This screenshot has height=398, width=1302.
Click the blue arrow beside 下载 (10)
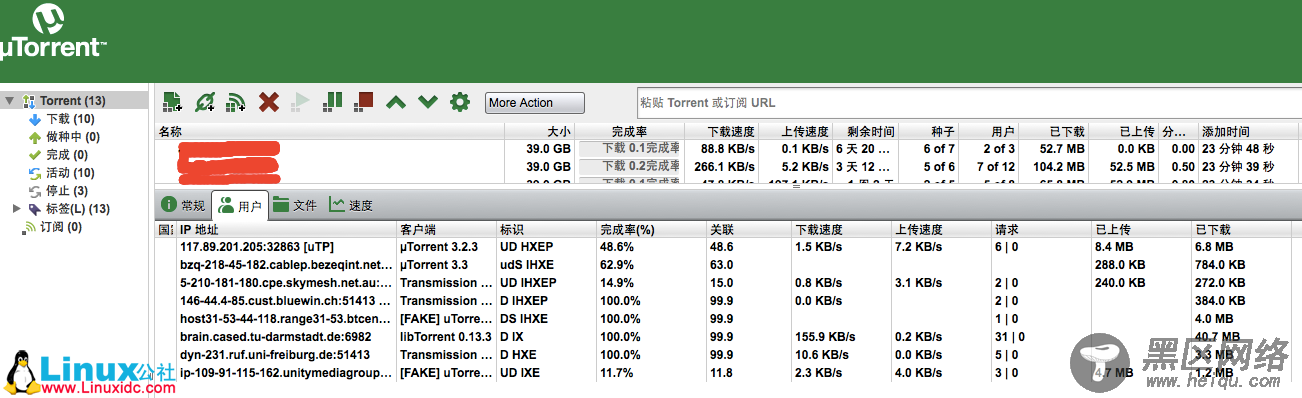click(35, 119)
